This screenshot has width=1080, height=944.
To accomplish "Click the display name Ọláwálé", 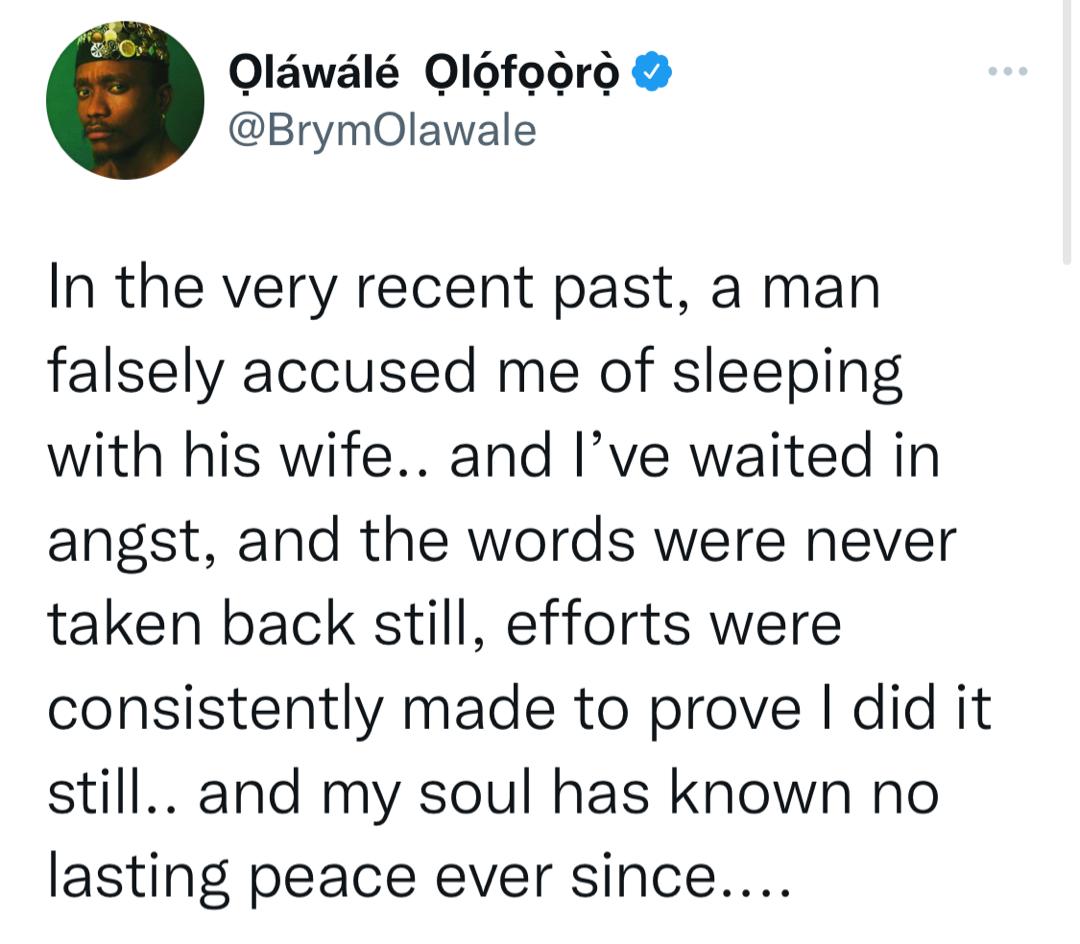I will click(313, 72).
